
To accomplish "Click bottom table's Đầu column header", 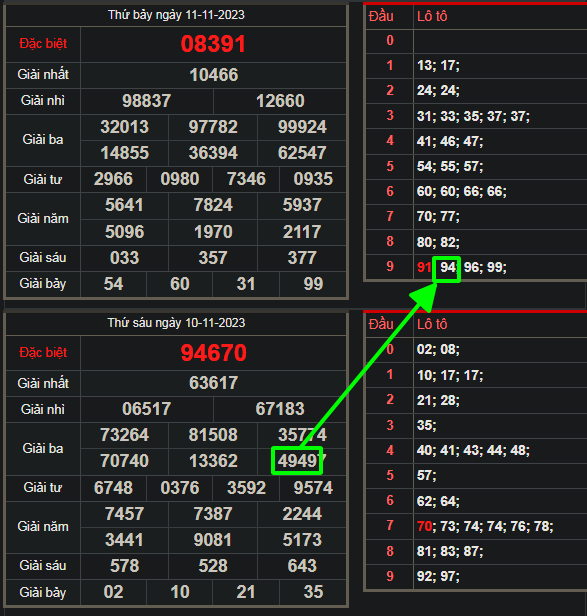I will point(381,324).
